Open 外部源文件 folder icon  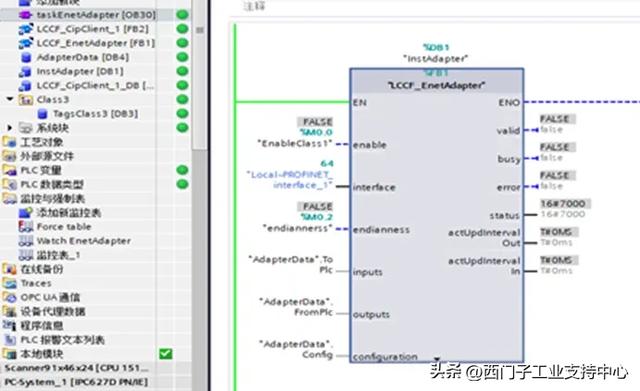pos(9,156)
